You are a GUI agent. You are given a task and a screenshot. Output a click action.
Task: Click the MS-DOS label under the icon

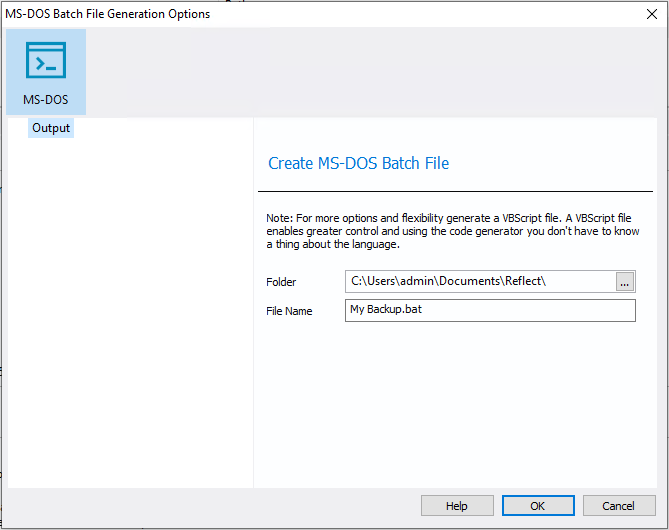[x=46, y=100]
